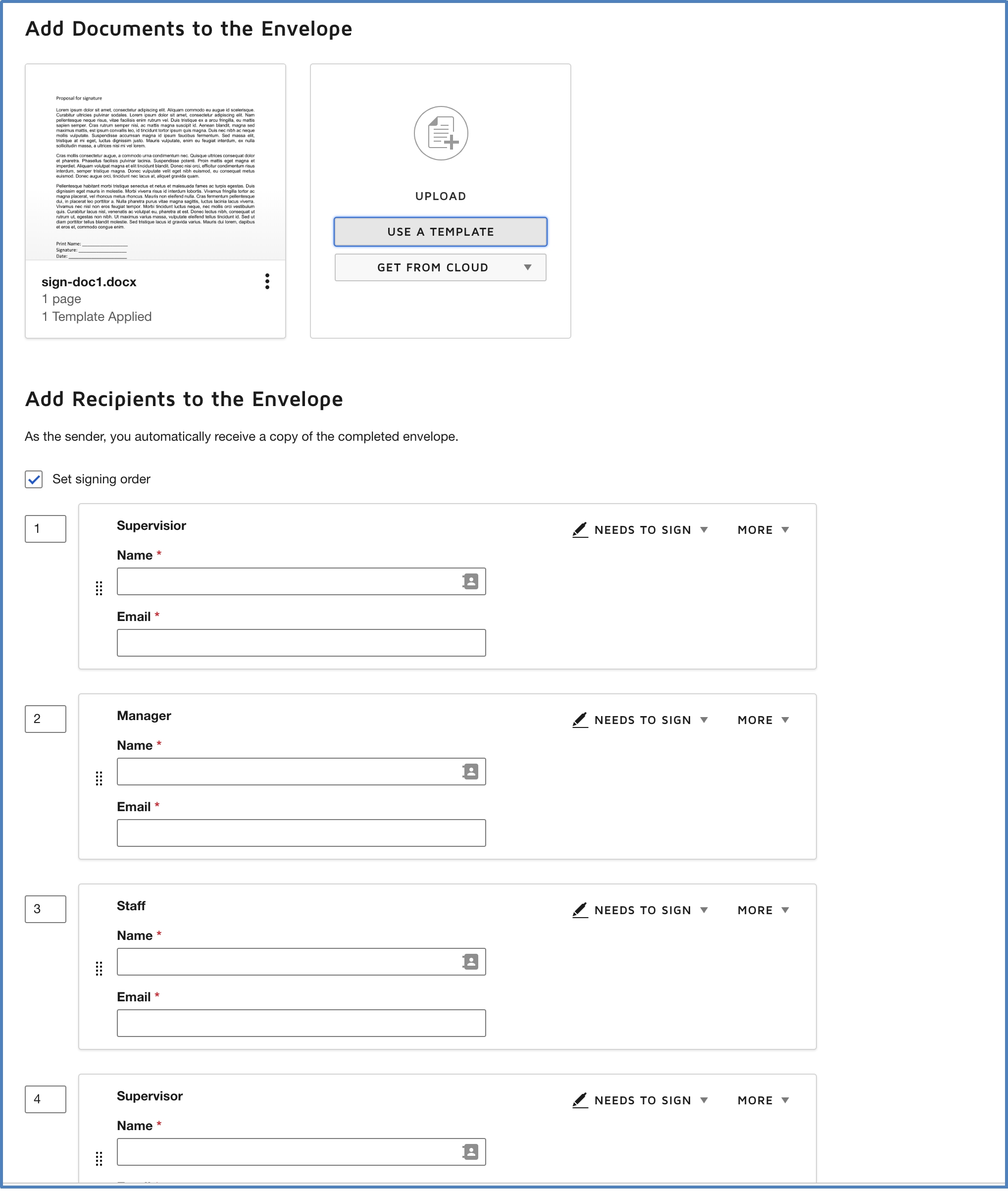1008x1191 pixels.
Task: Open address book for Supervisor name
Action: pos(470,1151)
